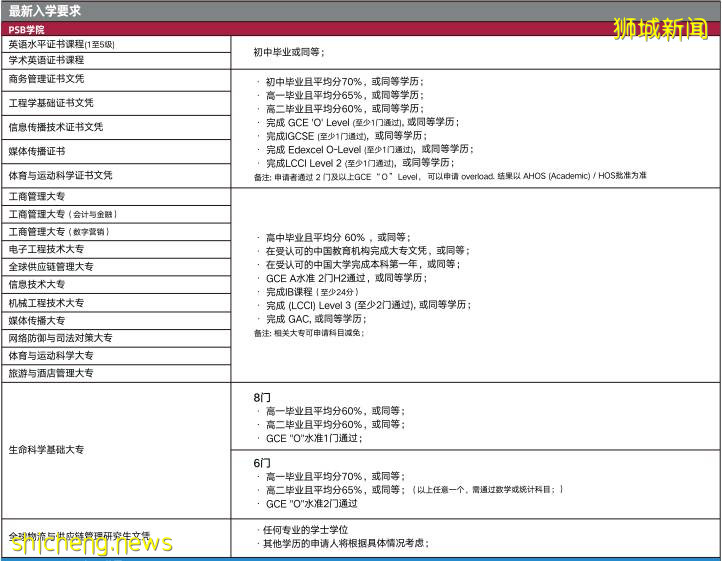
Task: Click 网络防御与司法对策大专 row
Action: click(x=116, y=338)
